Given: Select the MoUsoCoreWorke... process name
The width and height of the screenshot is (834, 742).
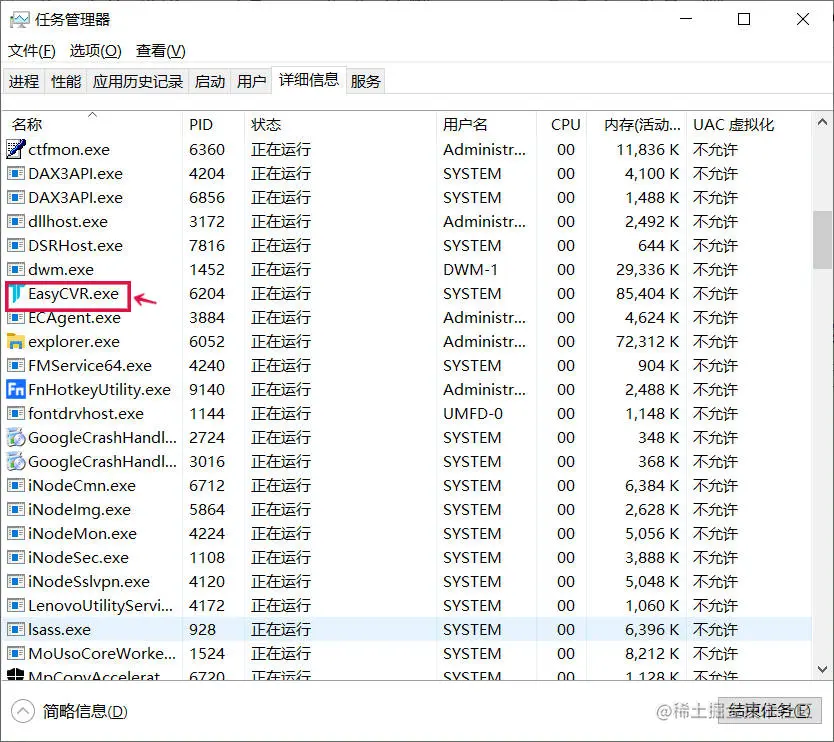Looking at the screenshot, I should tap(102, 653).
